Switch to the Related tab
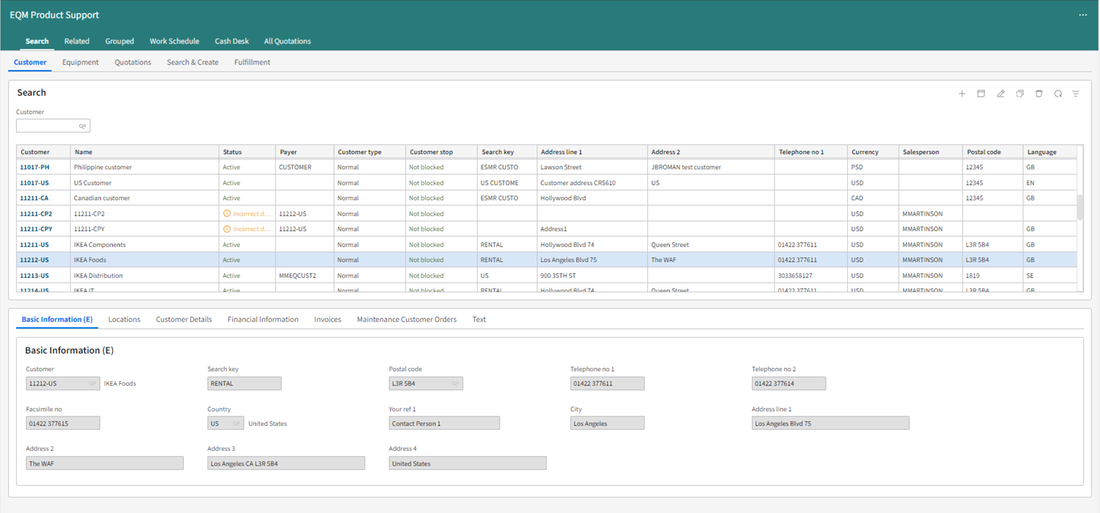Viewport: 1100px width, 513px height. point(76,41)
